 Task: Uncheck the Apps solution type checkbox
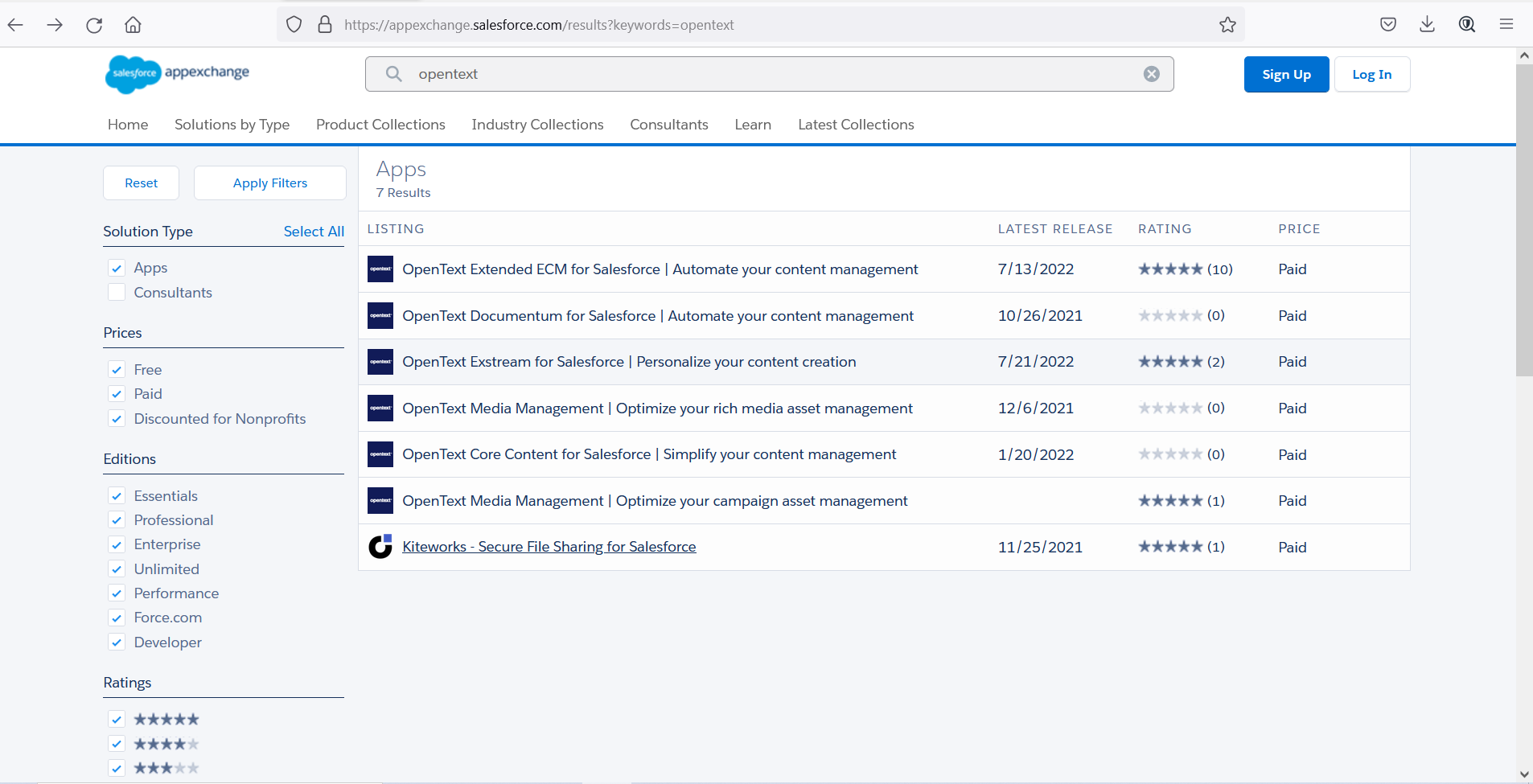point(117,268)
